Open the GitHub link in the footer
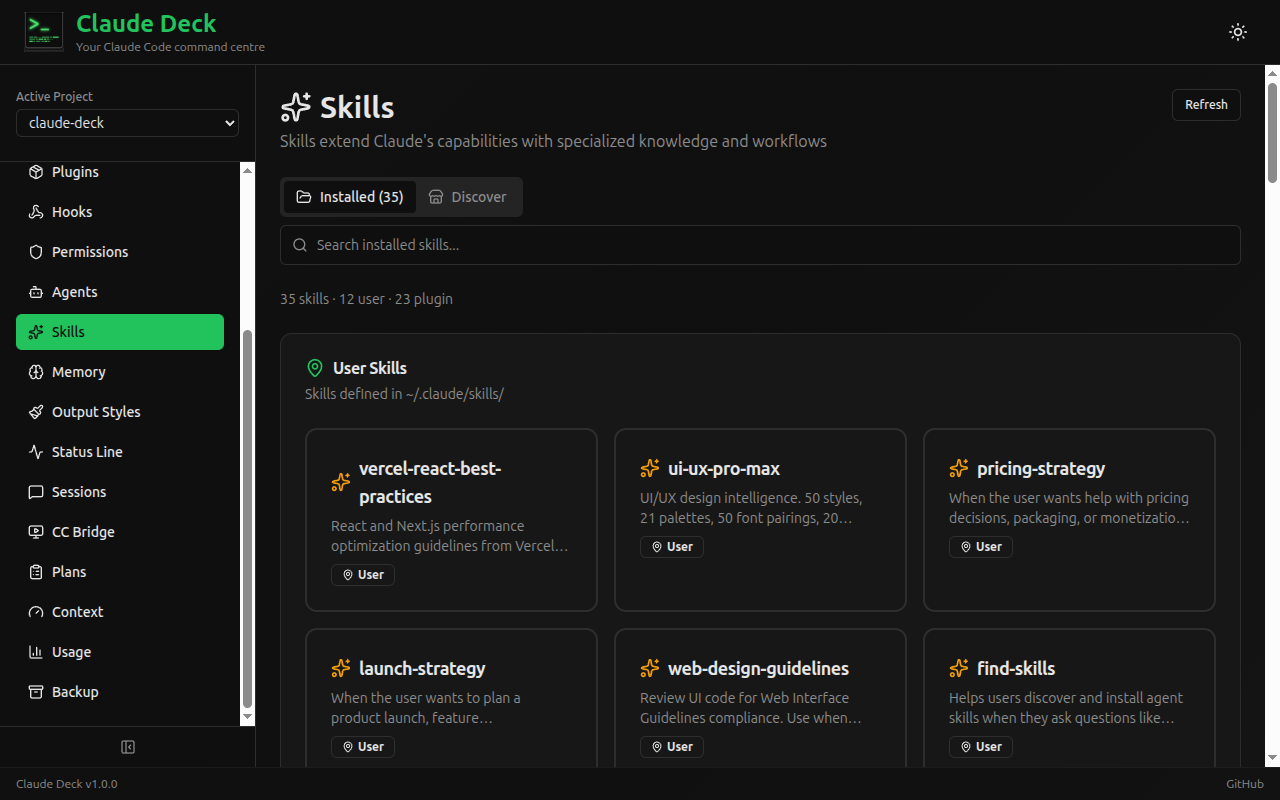This screenshot has height=800, width=1280. 1244,783
